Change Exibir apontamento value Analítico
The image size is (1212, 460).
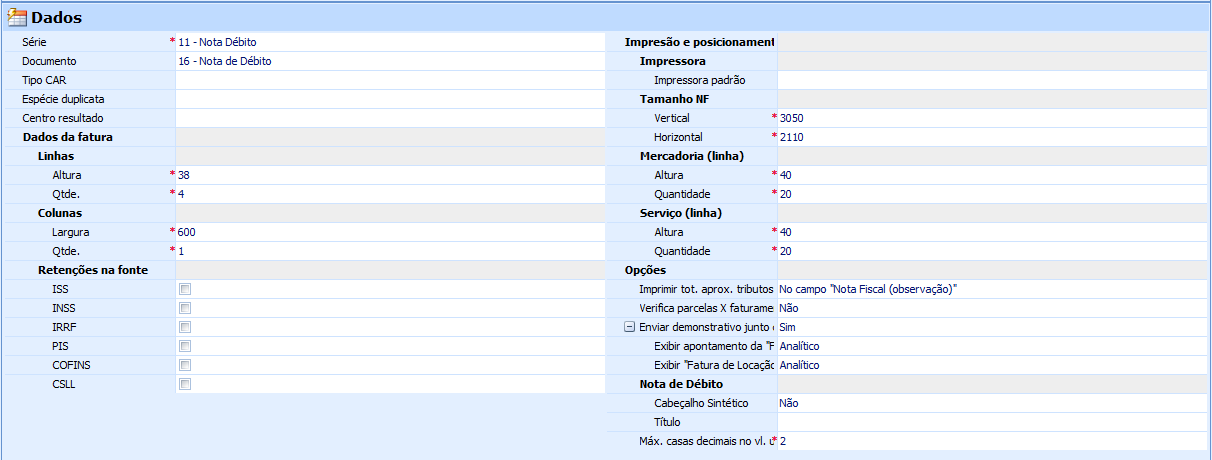992,346
